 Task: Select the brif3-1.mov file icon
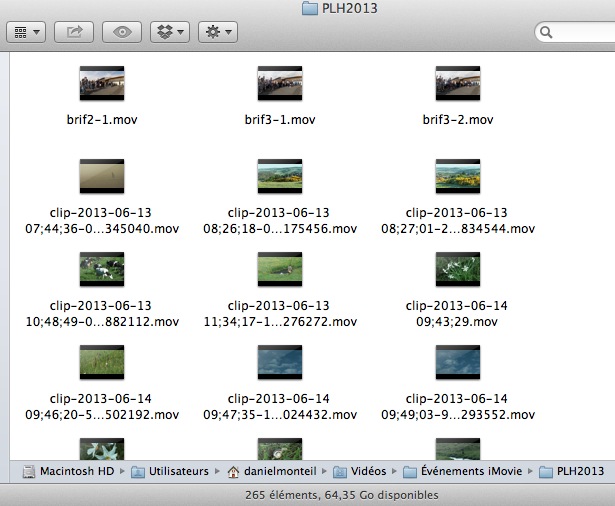(x=279, y=83)
